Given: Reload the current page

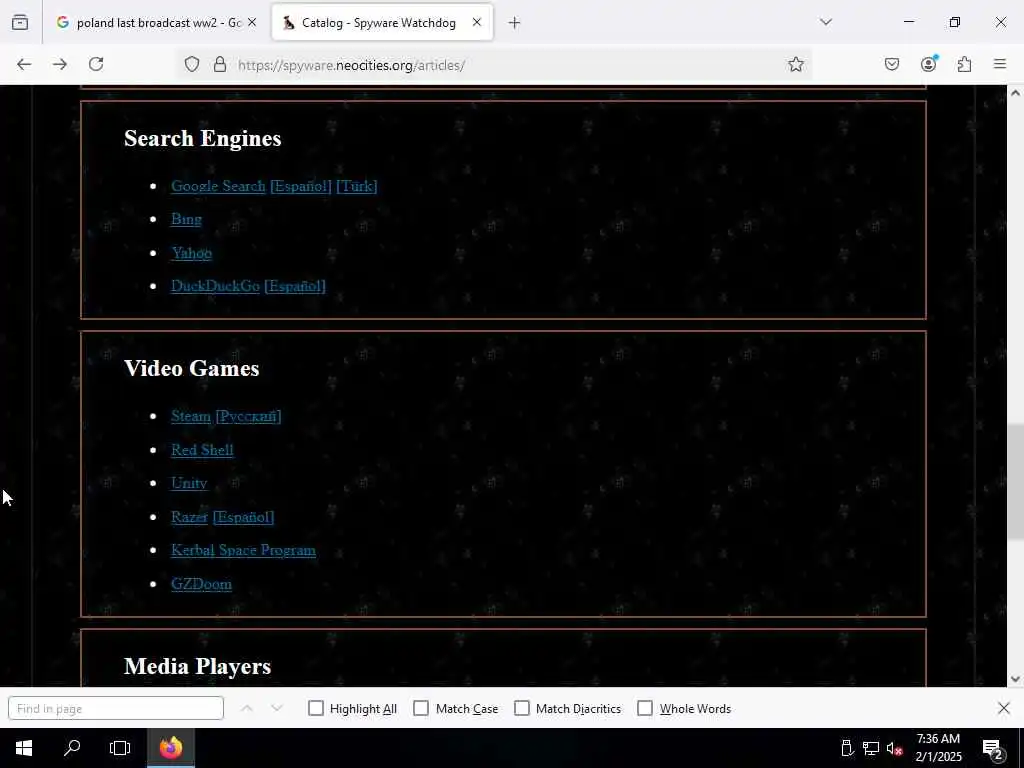Looking at the screenshot, I should click(96, 64).
